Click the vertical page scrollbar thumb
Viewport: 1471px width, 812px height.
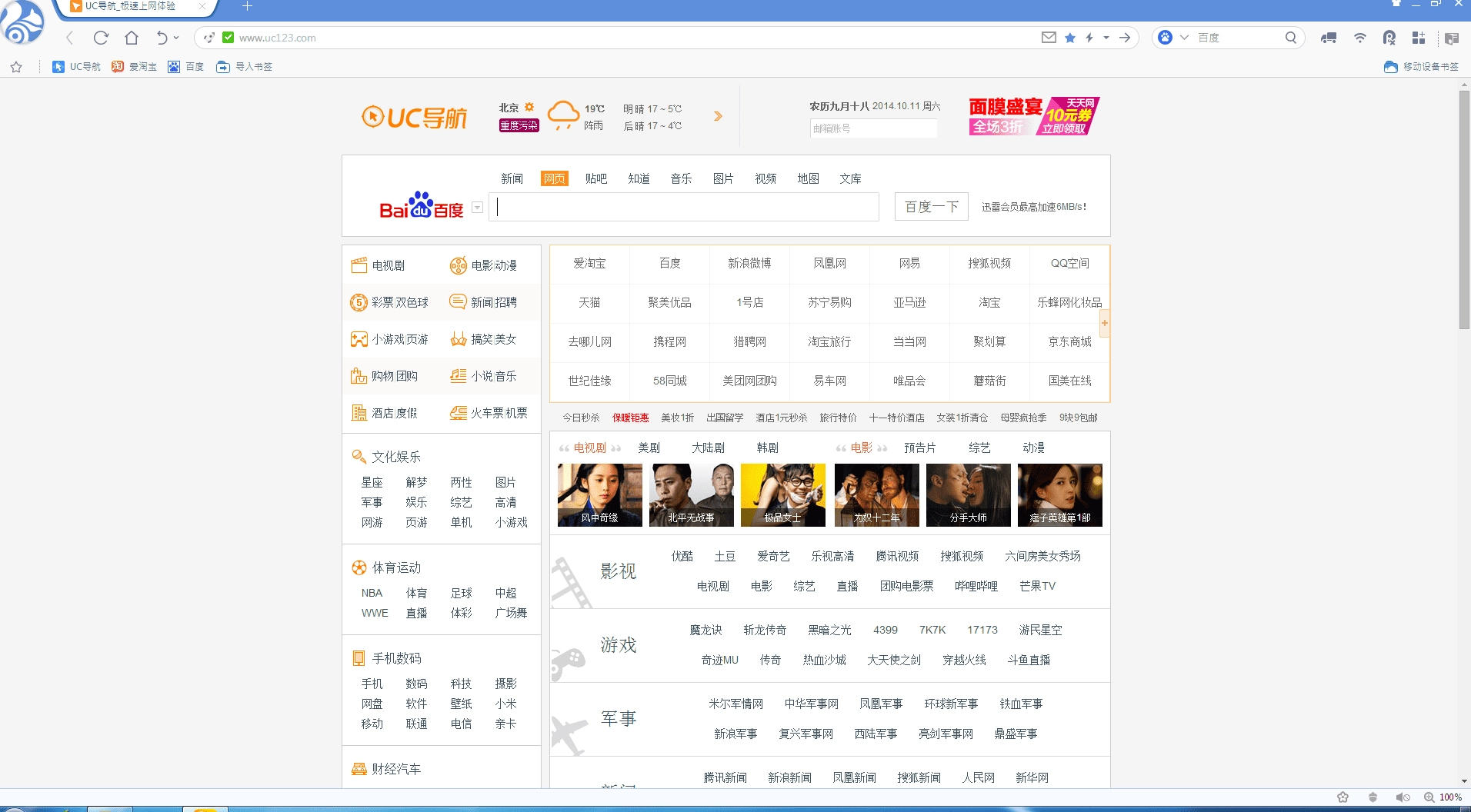coord(1464,209)
